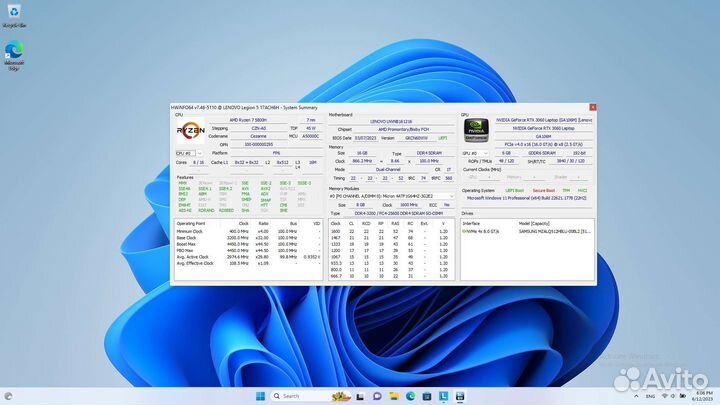
Task: Click the GDDR6 SDRAM memory type field
Action: click(542, 153)
